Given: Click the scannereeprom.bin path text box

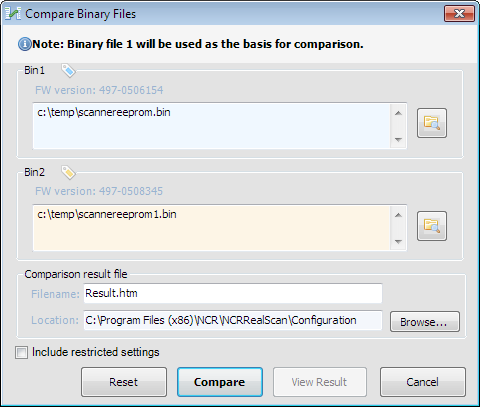Looking at the screenshot, I should click(212, 126).
